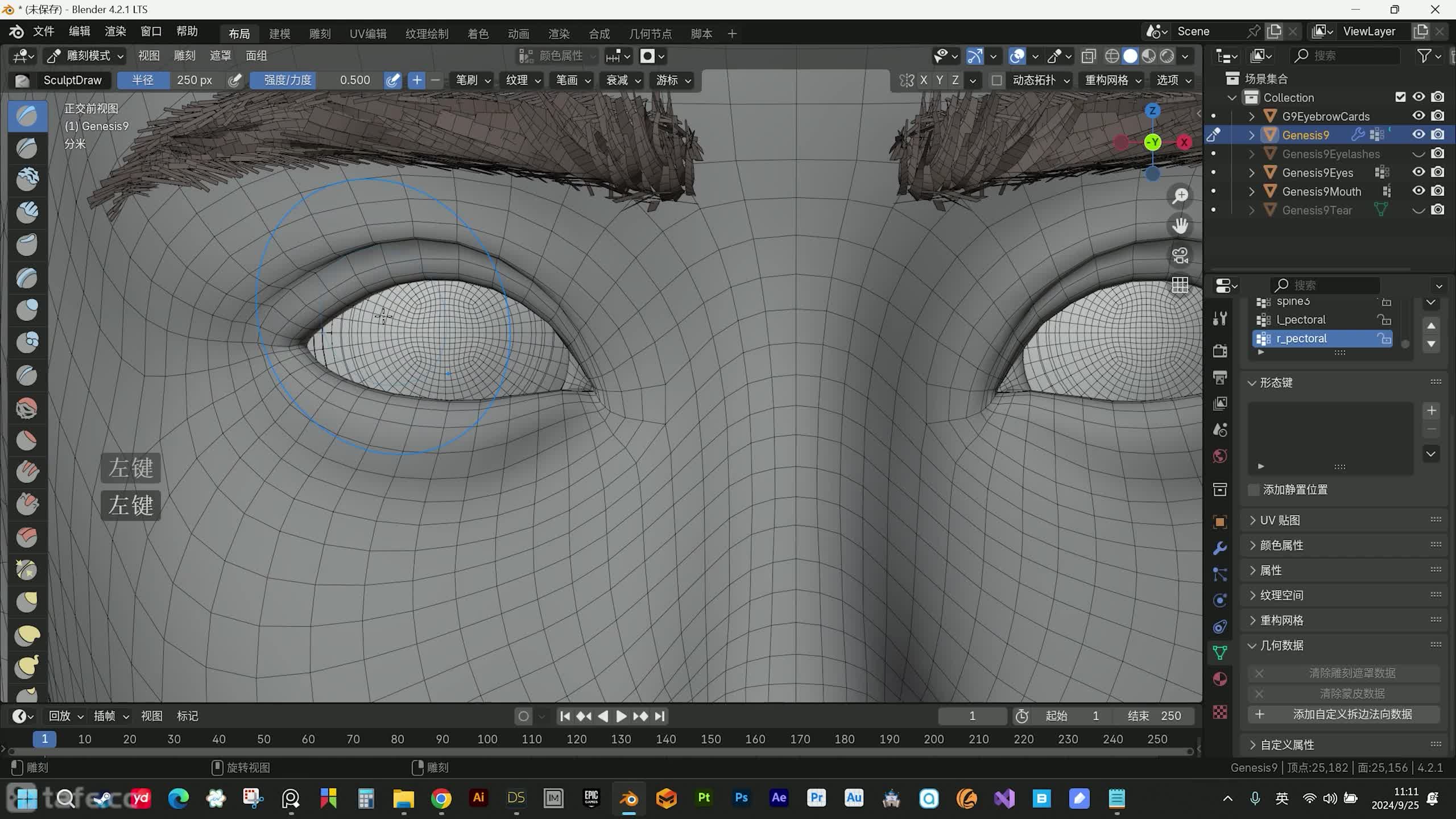Click the Scene name field
1456x819 pixels.
(x=1206, y=31)
